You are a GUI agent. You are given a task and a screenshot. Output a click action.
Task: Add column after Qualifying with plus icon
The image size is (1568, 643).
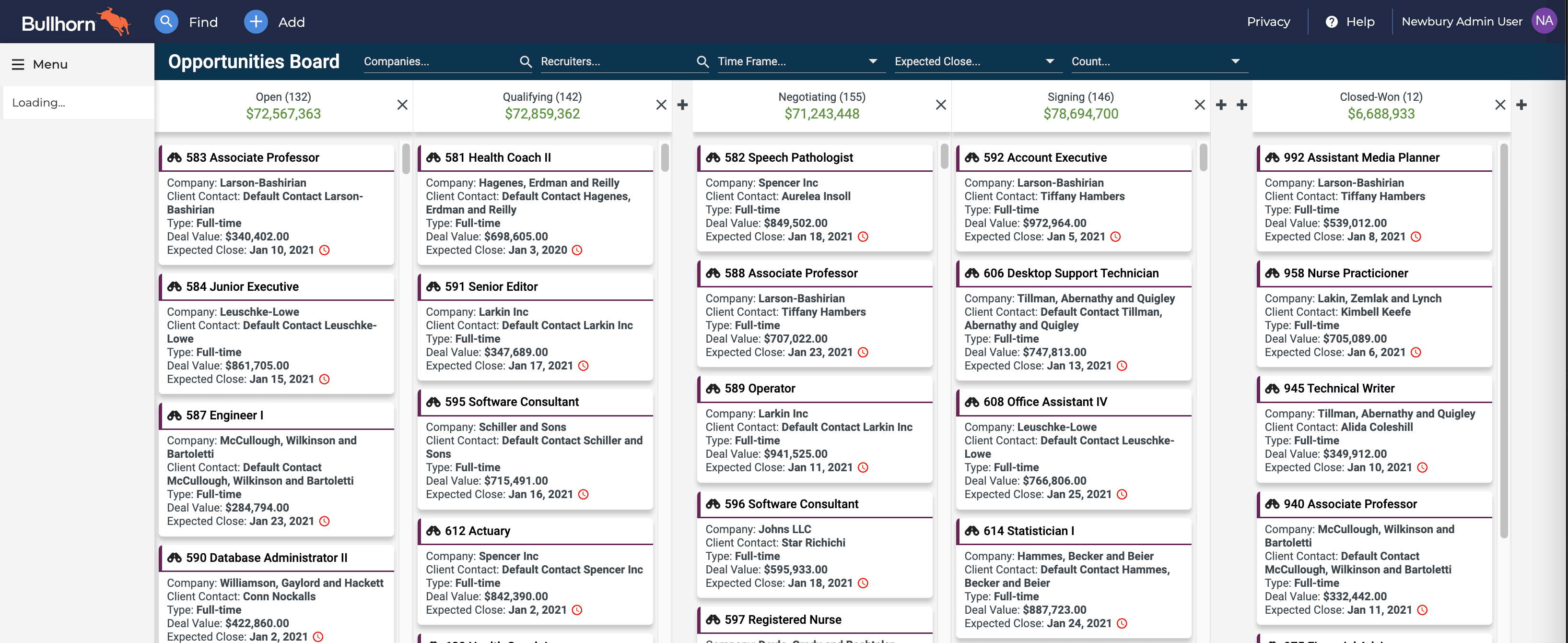tap(682, 105)
